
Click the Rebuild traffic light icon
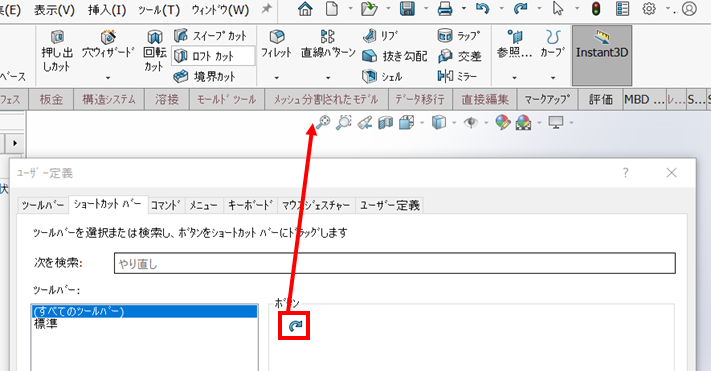click(x=596, y=9)
